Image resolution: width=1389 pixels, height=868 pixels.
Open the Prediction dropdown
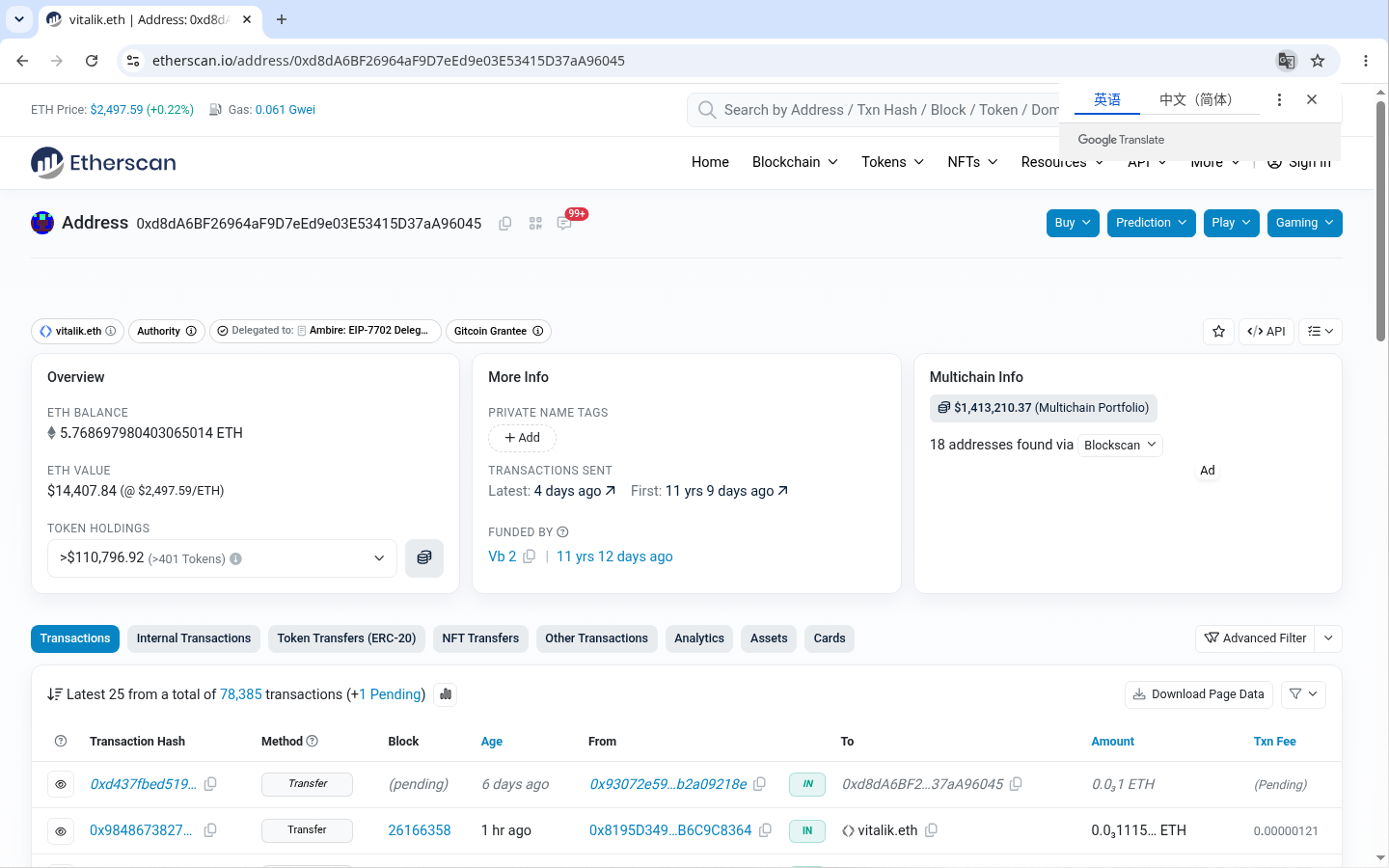1152,223
